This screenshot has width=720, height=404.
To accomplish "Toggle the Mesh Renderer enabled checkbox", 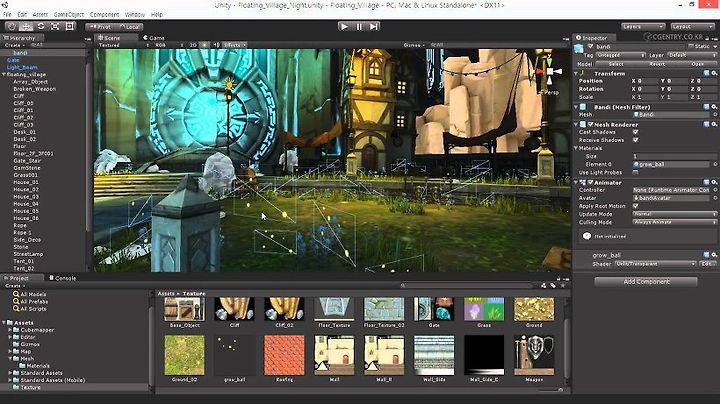I will pos(591,124).
